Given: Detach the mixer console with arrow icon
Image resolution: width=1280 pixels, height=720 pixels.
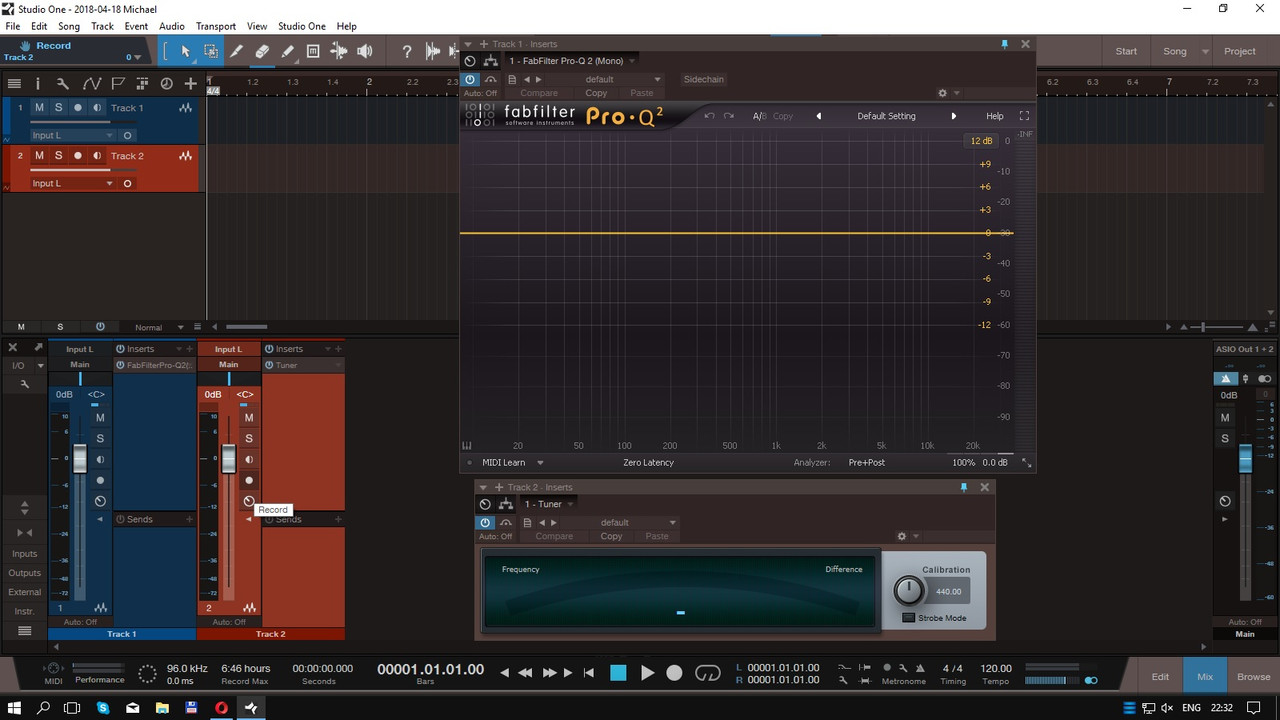Looking at the screenshot, I should pyautogui.click(x=38, y=347).
